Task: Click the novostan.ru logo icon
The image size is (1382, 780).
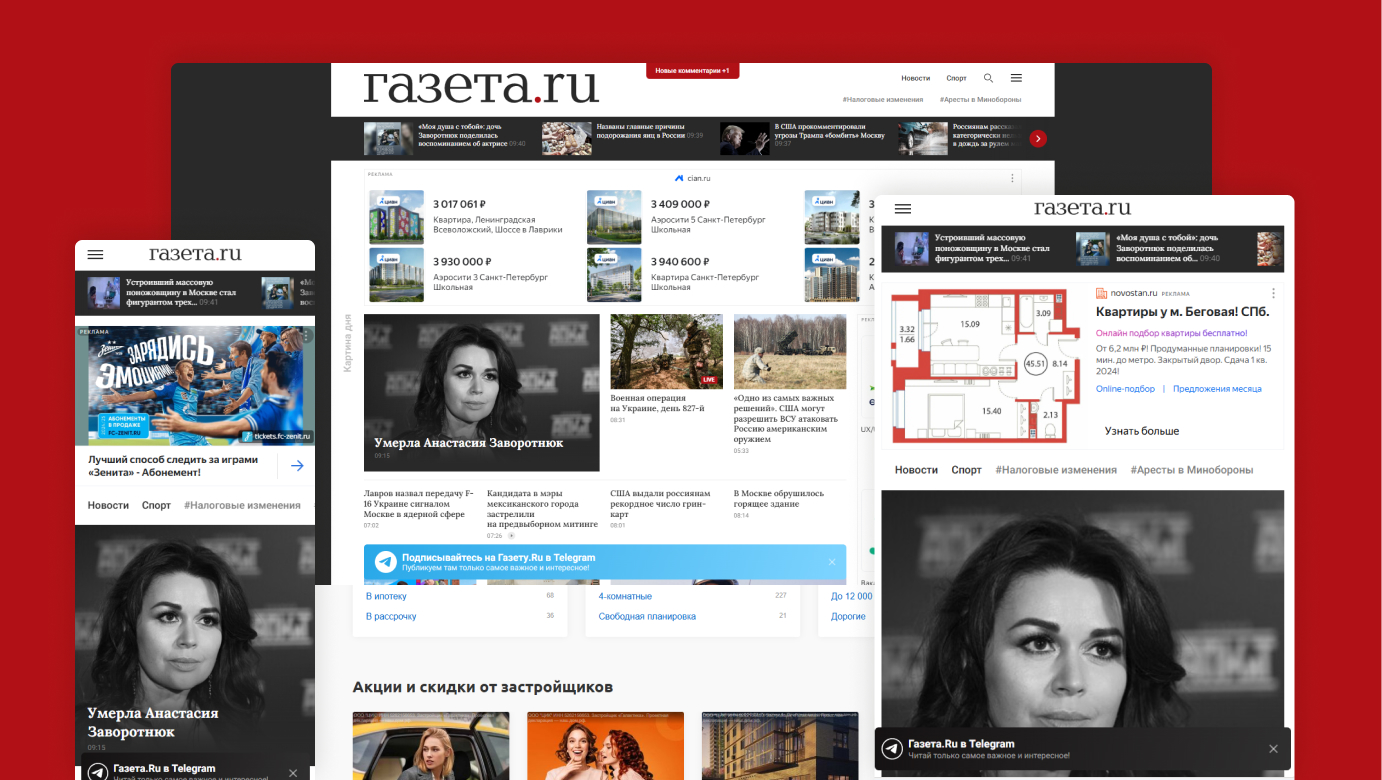Action: (1101, 293)
